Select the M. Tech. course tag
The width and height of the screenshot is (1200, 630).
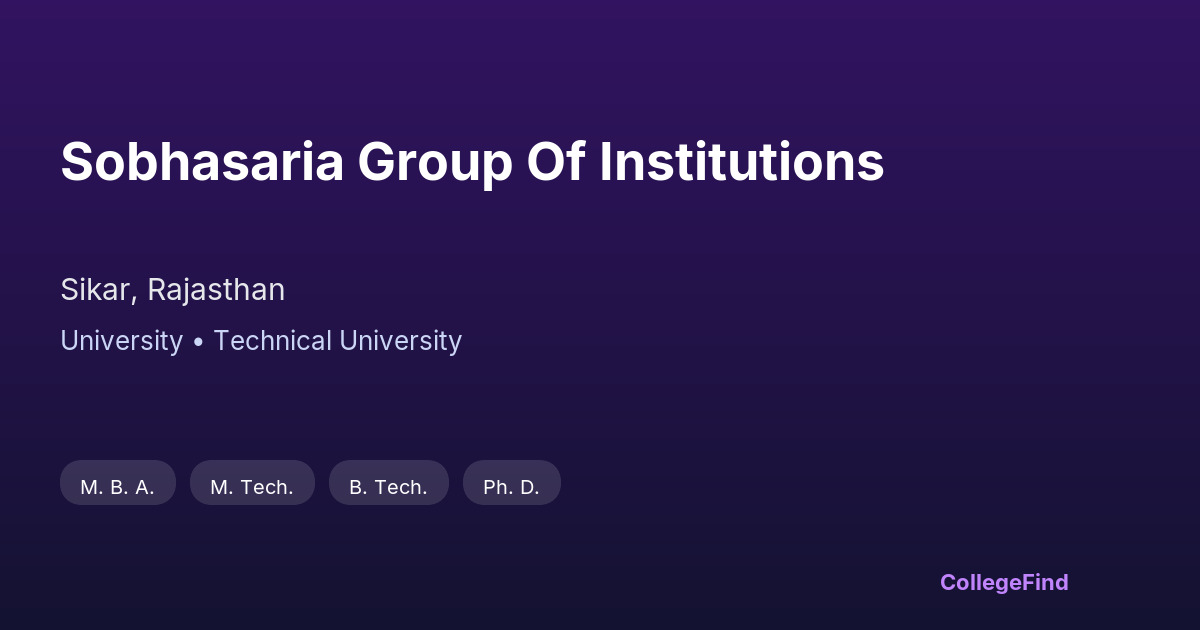pos(252,483)
